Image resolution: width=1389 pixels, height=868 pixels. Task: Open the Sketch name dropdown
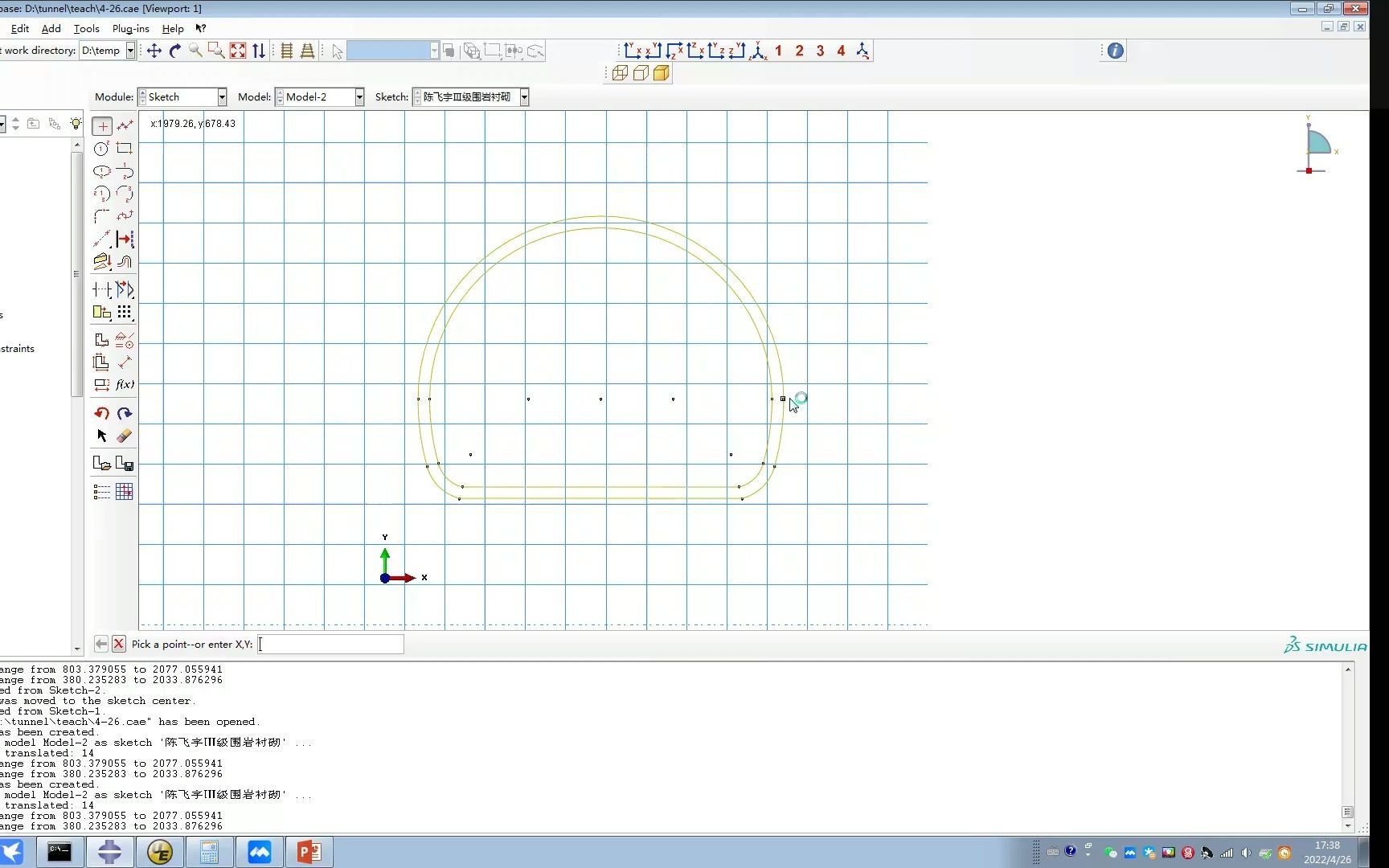point(524,97)
